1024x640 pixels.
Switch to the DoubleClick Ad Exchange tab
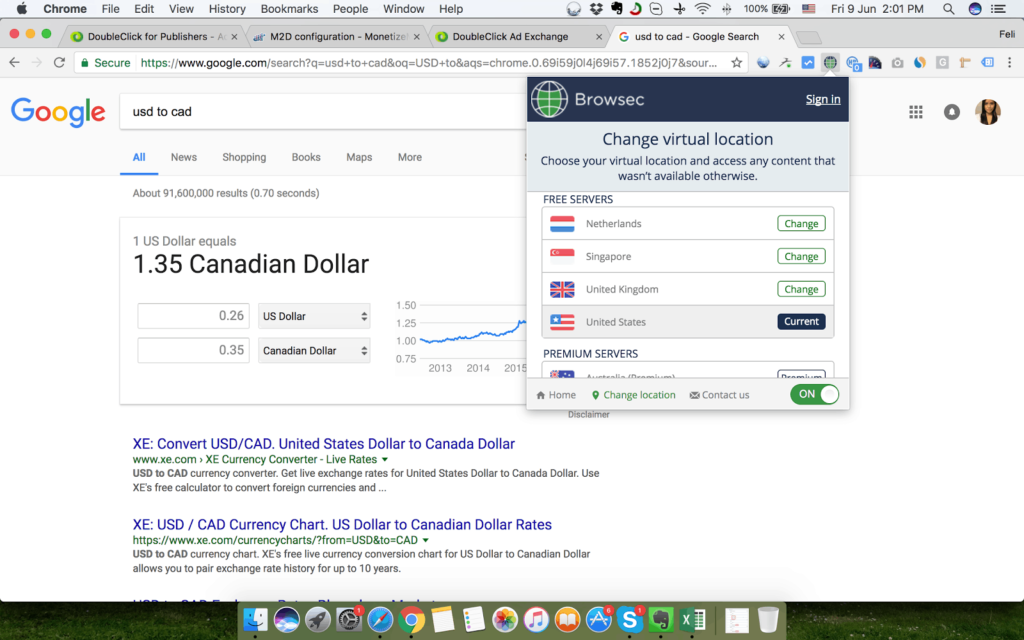[510, 37]
